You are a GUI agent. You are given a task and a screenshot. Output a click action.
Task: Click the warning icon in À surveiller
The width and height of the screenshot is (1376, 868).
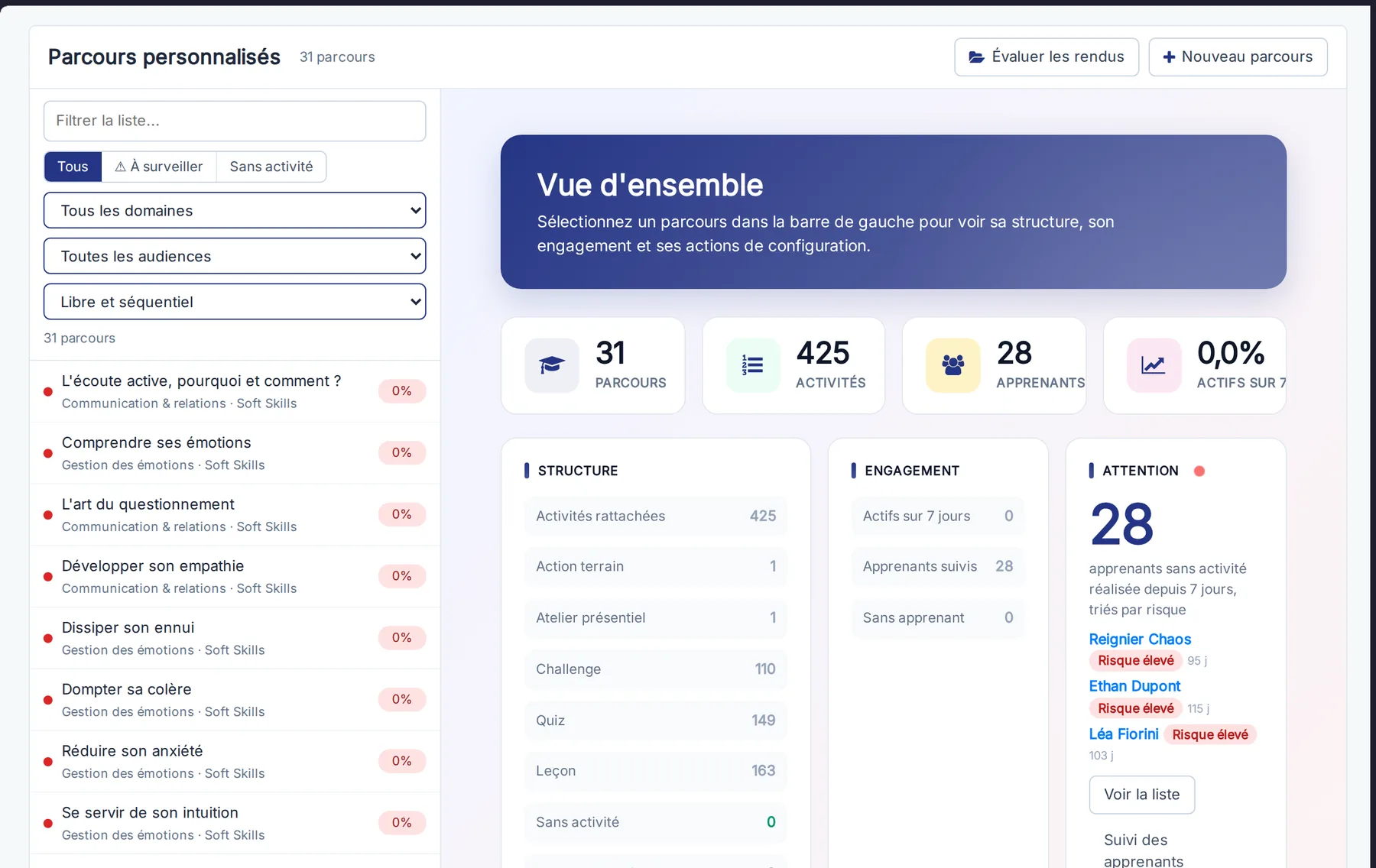120,167
